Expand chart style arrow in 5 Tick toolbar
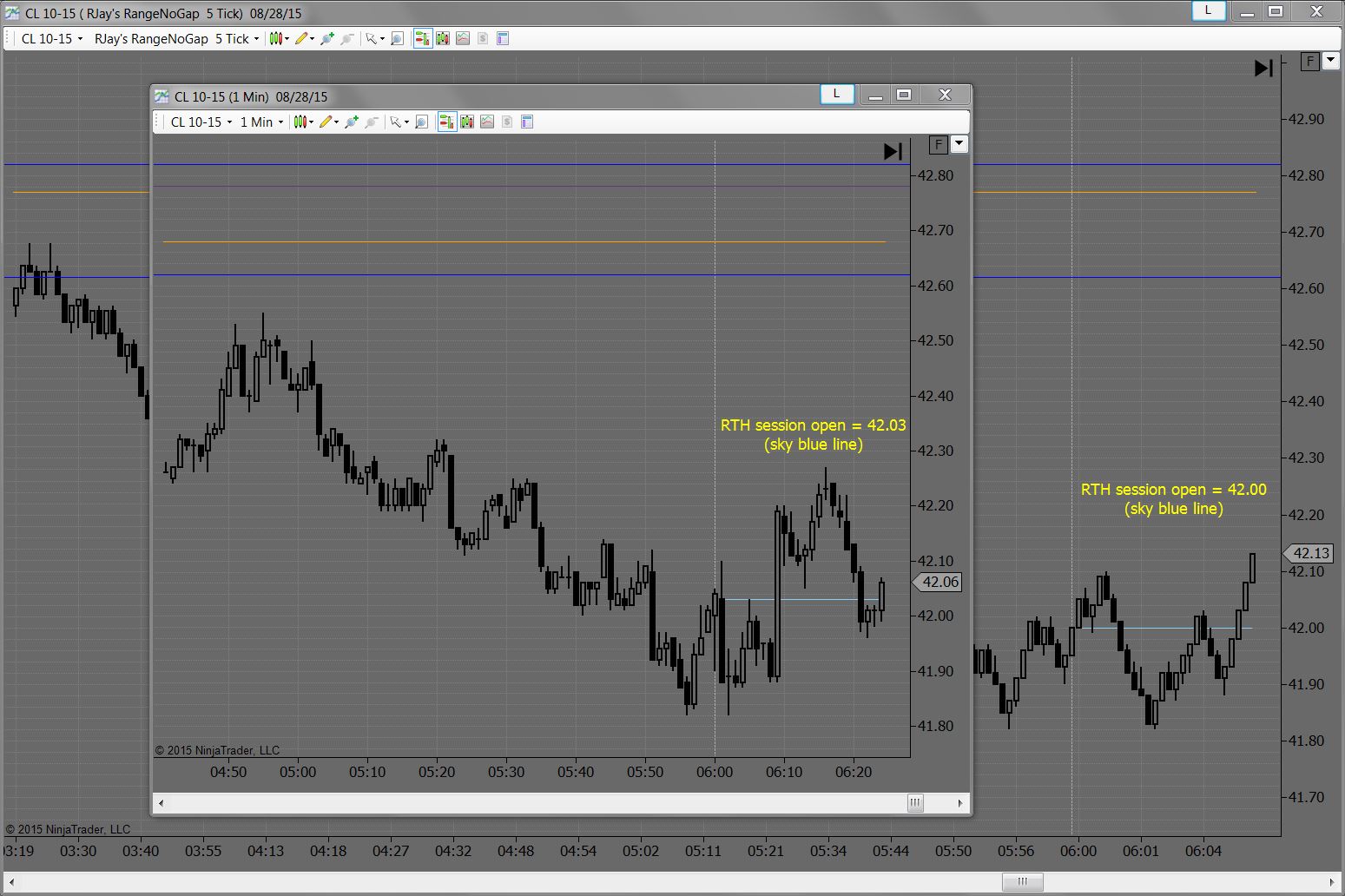Image resolution: width=1345 pixels, height=896 pixels. tap(287, 39)
